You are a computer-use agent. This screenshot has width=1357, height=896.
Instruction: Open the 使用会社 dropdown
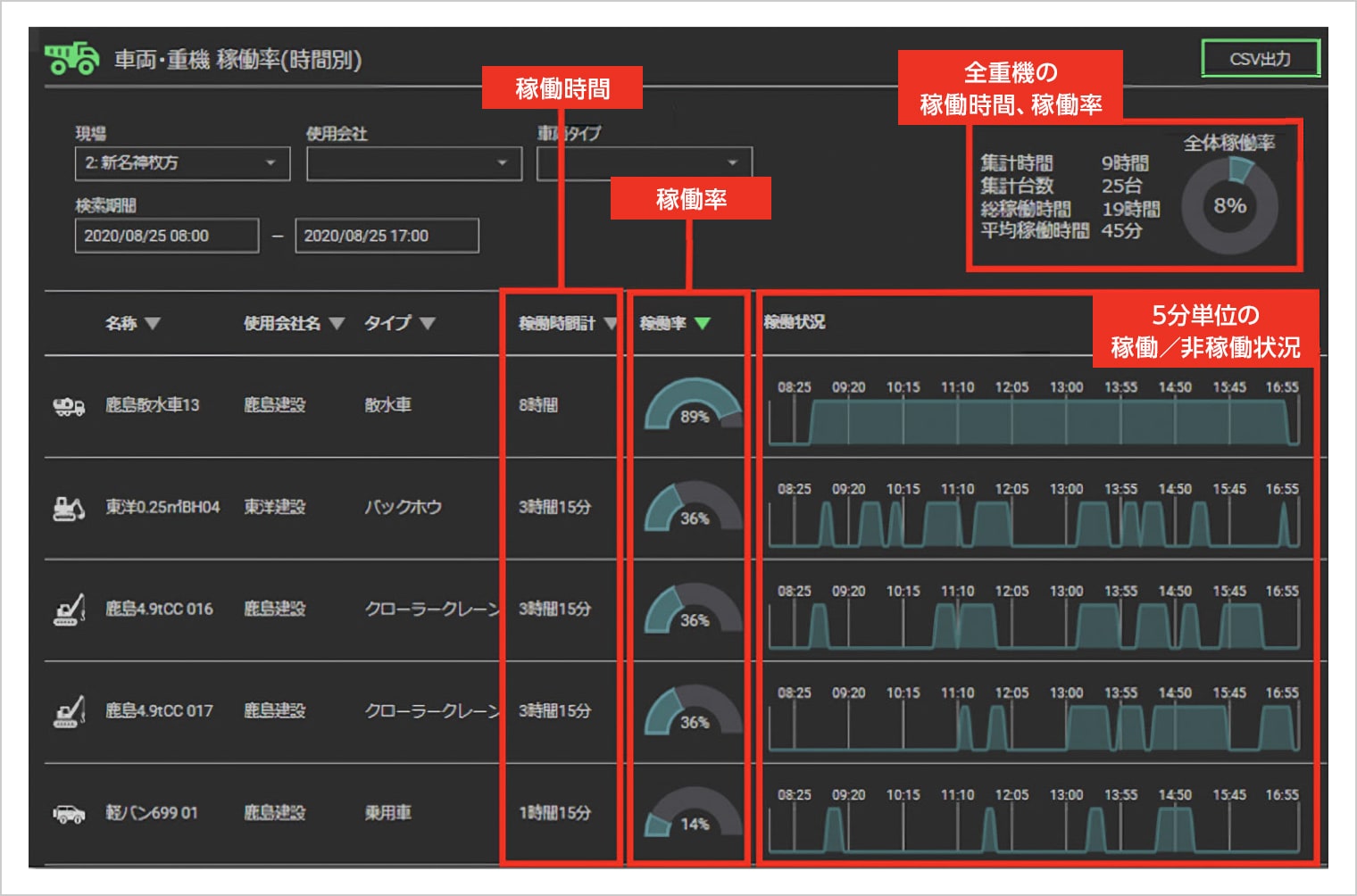tap(414, 163)
